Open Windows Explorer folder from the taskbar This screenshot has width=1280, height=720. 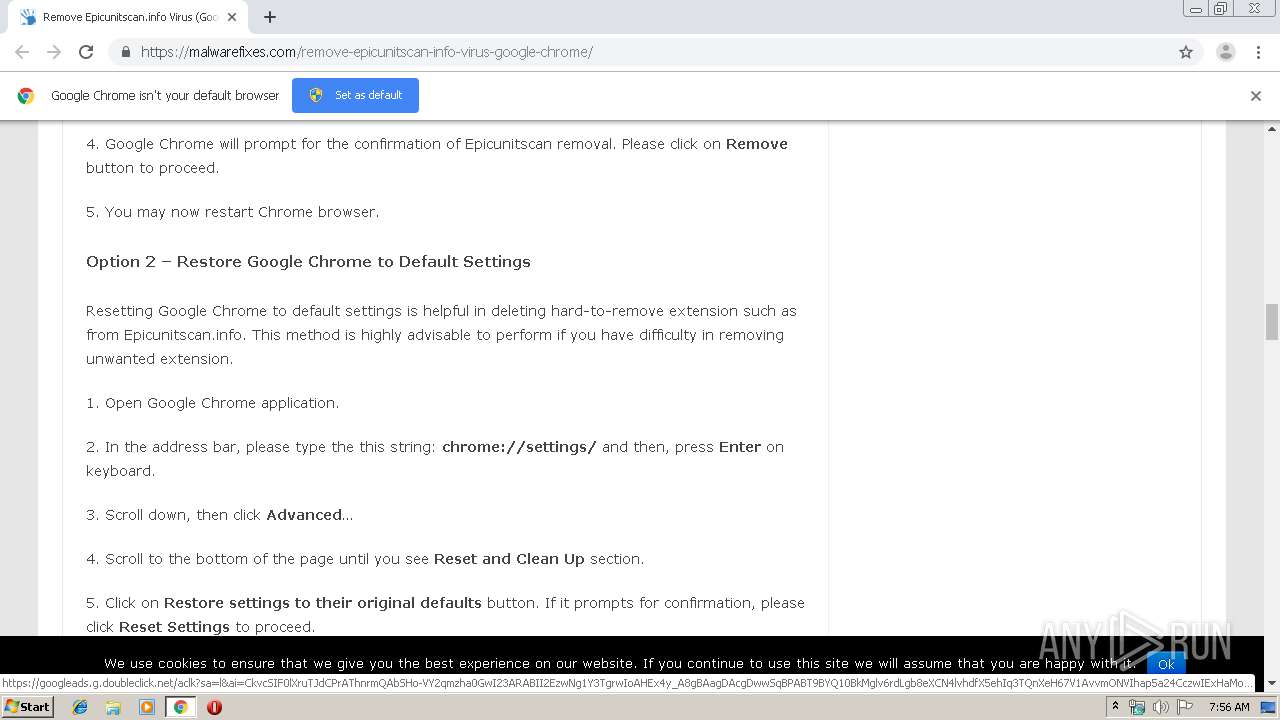click(113, 707)
